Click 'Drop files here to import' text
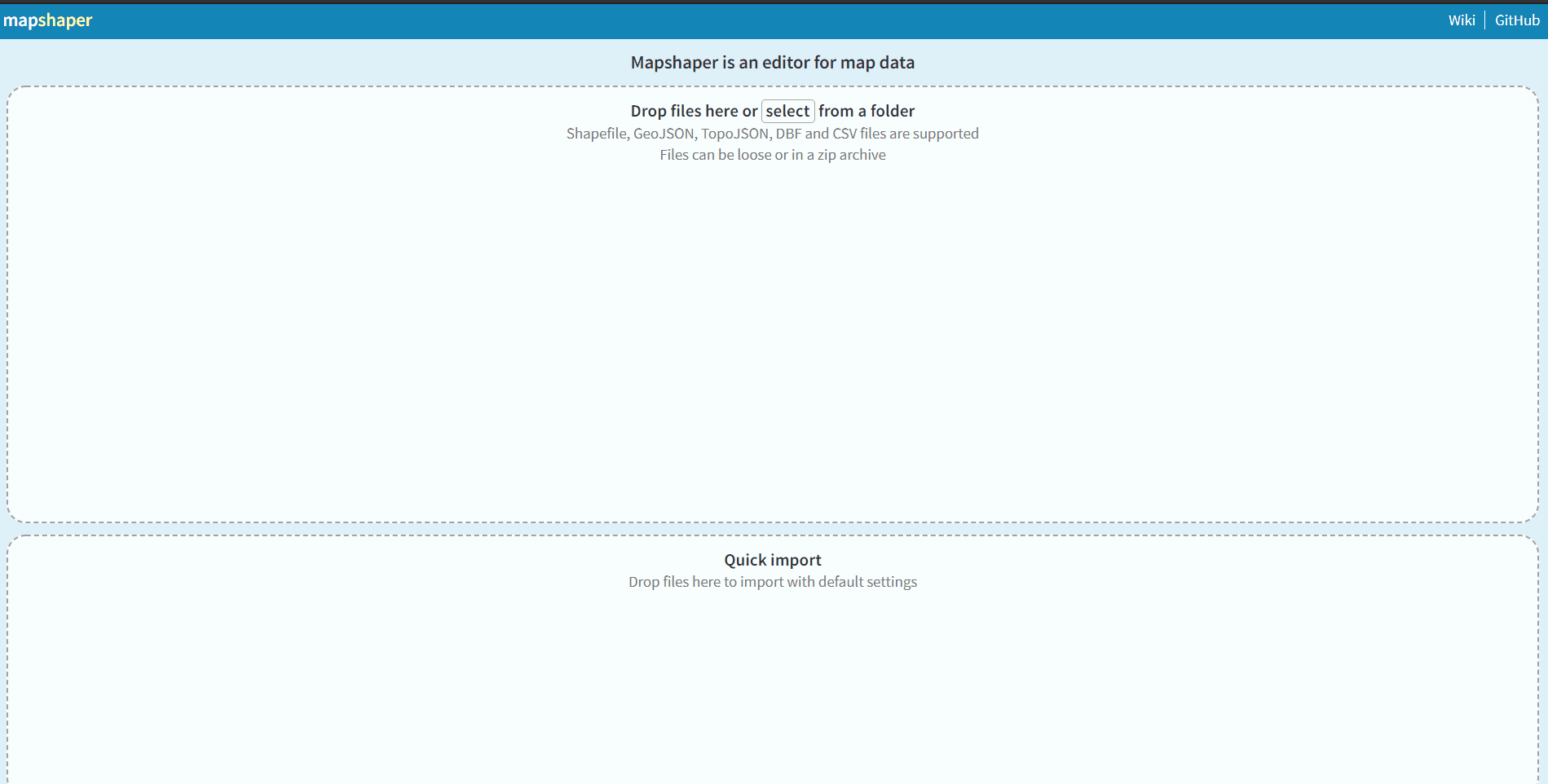1548x784 pixels. (773, 582)
